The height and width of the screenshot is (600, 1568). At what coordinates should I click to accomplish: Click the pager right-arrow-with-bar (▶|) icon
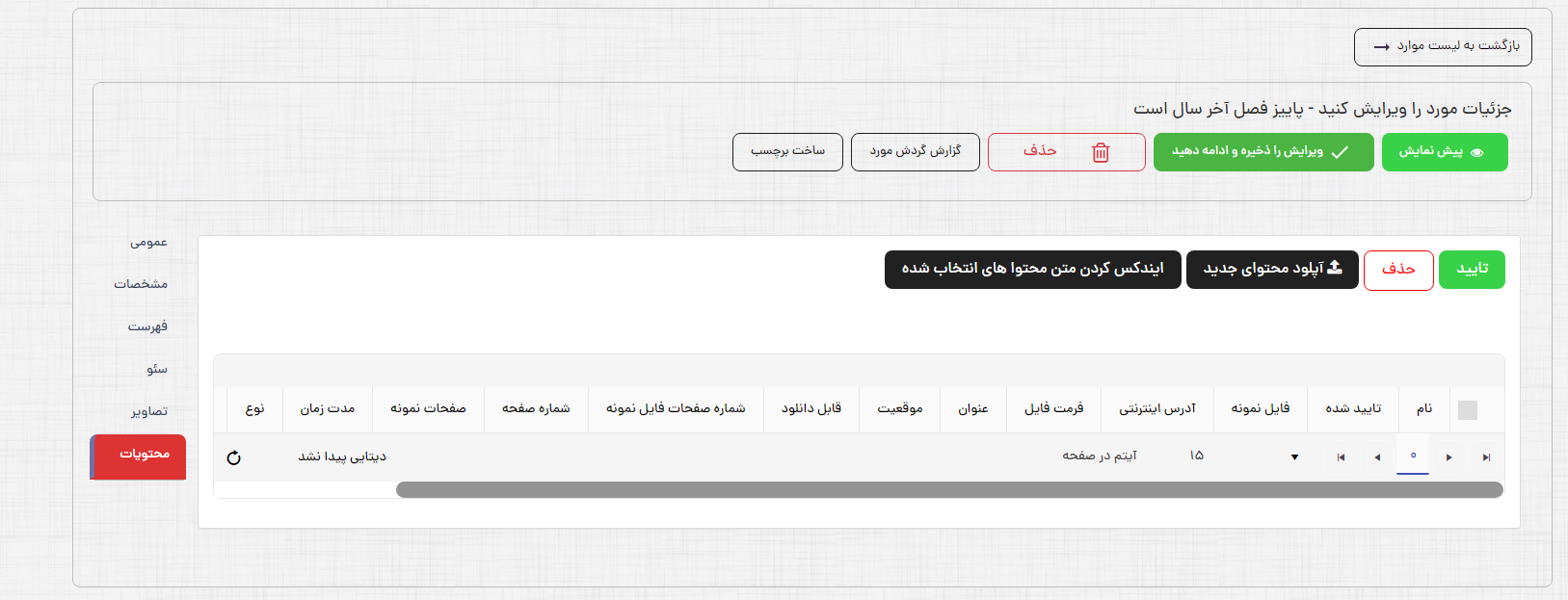(x=1486, y=457)
